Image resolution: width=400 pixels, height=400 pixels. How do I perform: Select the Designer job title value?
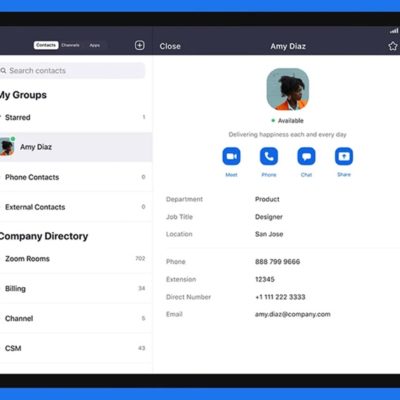[x=269, y=217]
